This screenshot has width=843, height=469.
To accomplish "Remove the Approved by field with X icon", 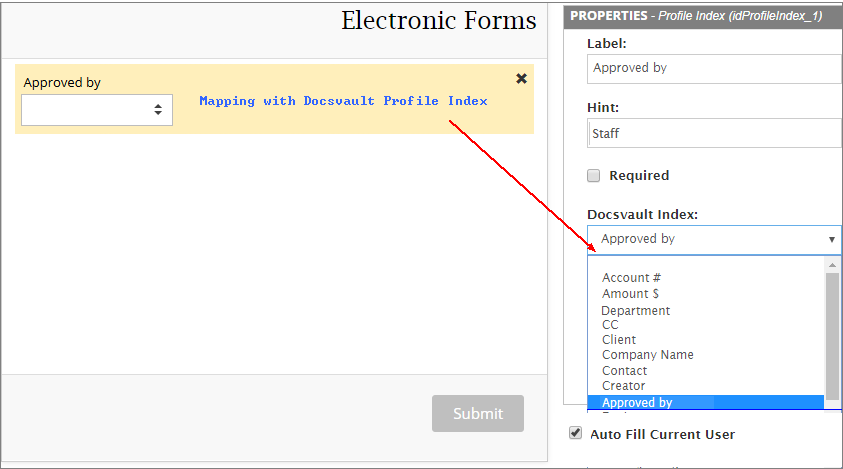I will tap(521, 79).
